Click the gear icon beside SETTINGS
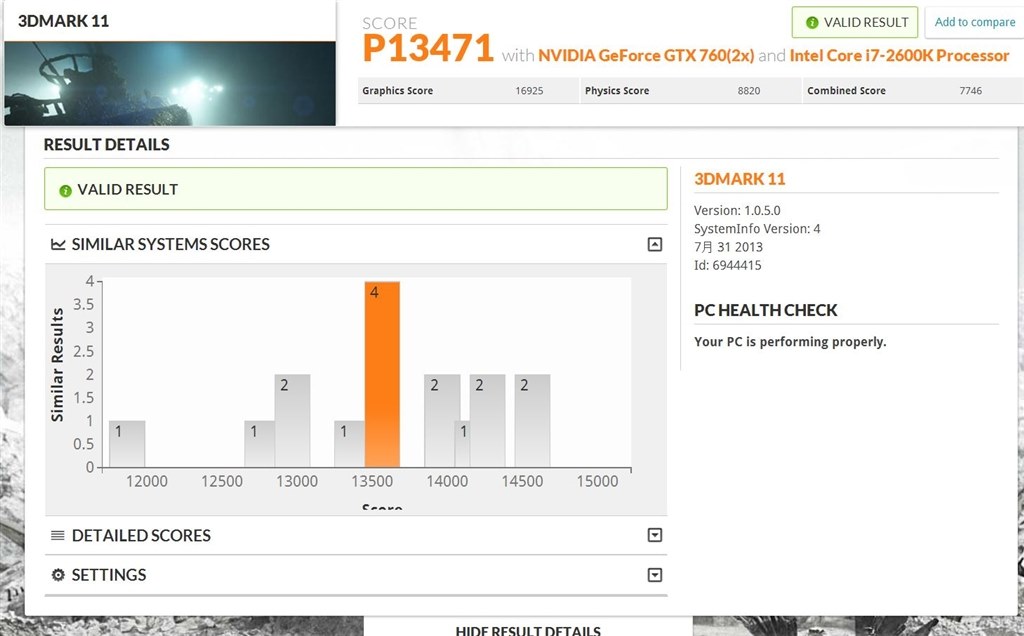Screen dimensions: 1024x636 (x=57, y=575)
